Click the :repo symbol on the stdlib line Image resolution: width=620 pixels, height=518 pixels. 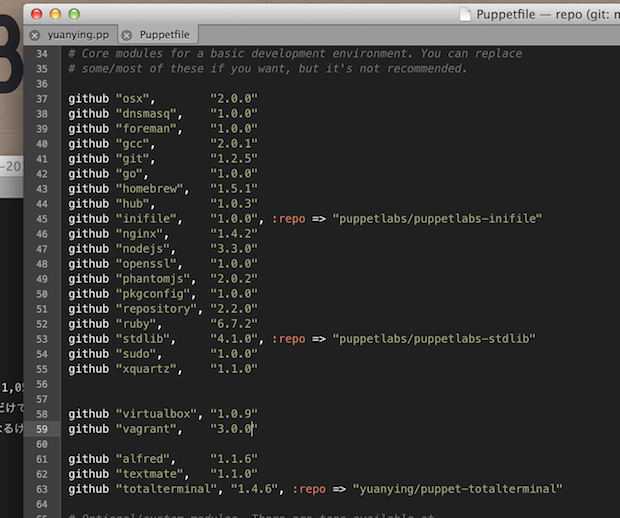pos(289,339)
